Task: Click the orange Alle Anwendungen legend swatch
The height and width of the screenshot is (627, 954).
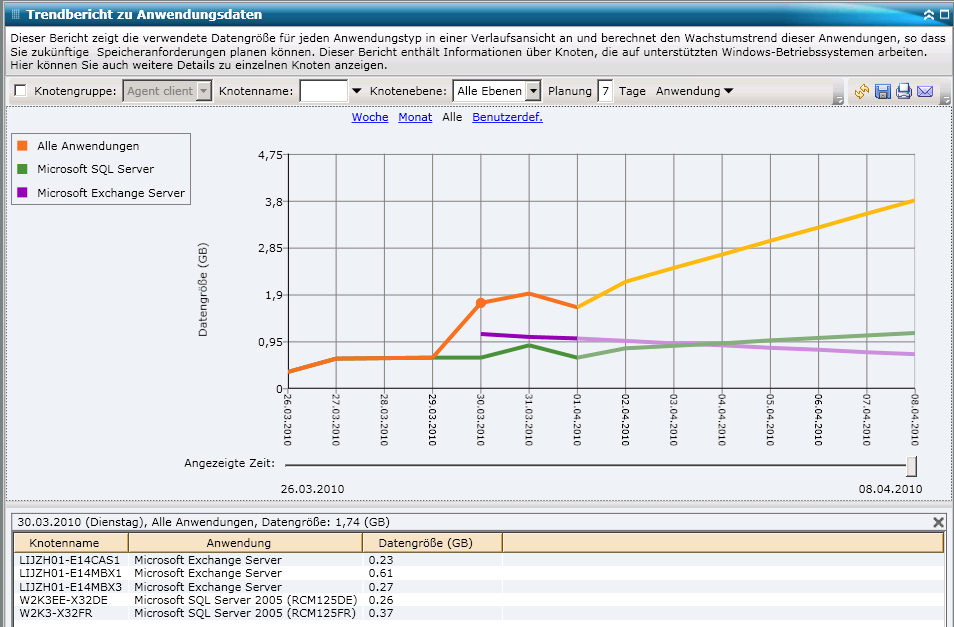Action: (x=23, y=146)
